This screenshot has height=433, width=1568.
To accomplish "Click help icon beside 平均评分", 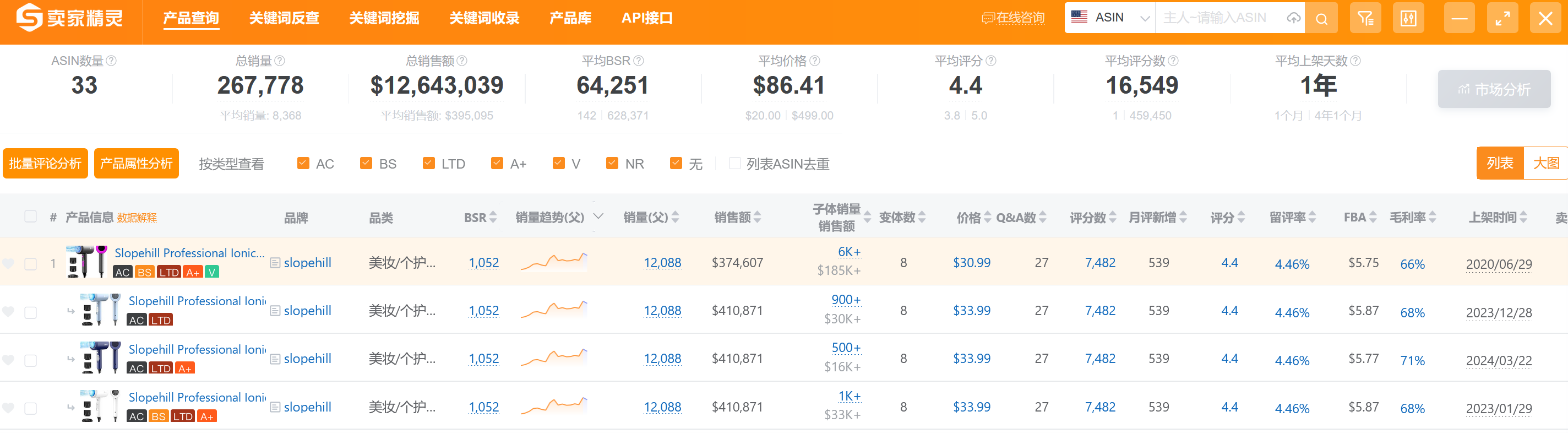I will (x=991, y=61).
